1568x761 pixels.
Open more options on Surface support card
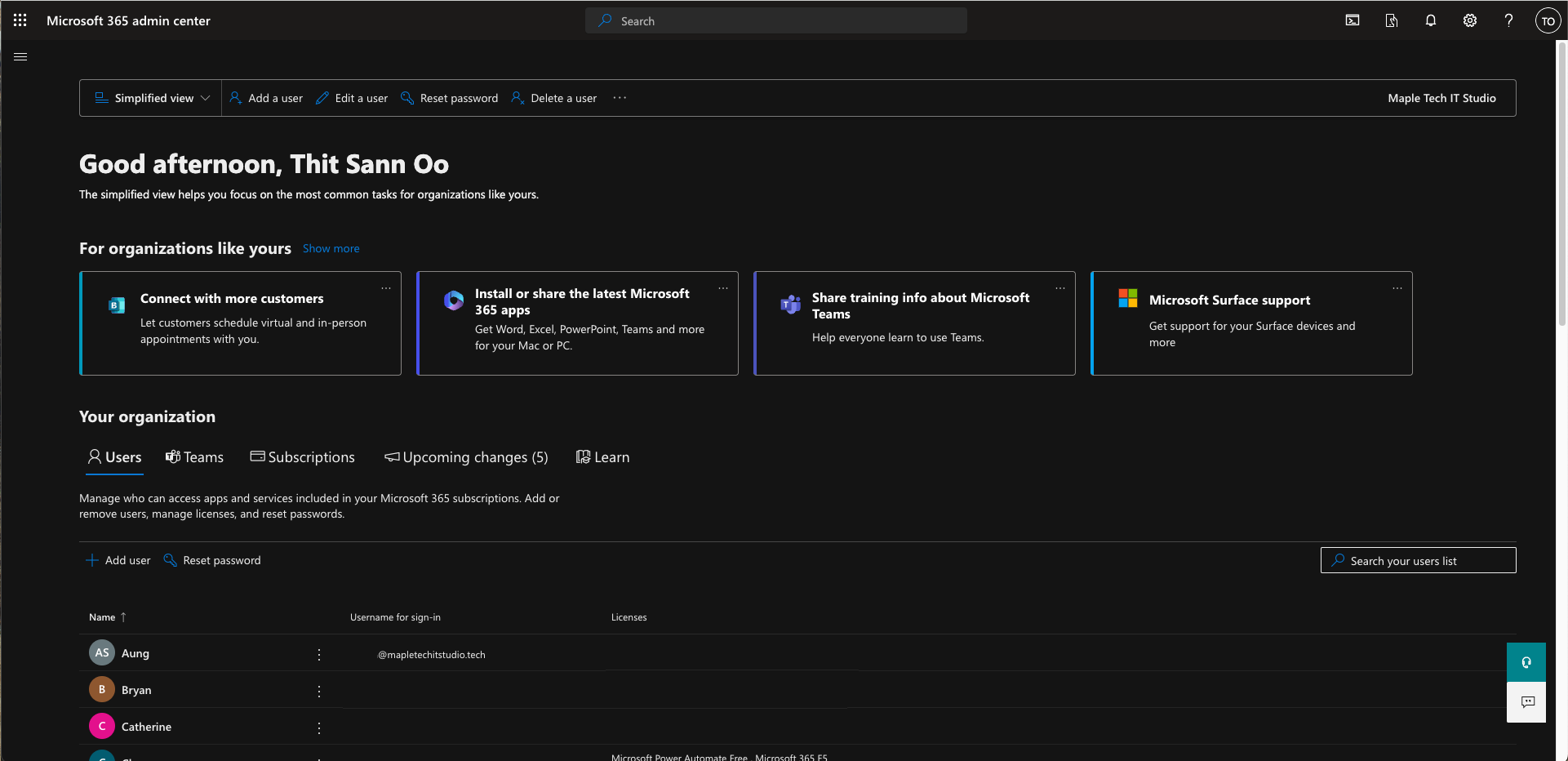pos(1397,288)
